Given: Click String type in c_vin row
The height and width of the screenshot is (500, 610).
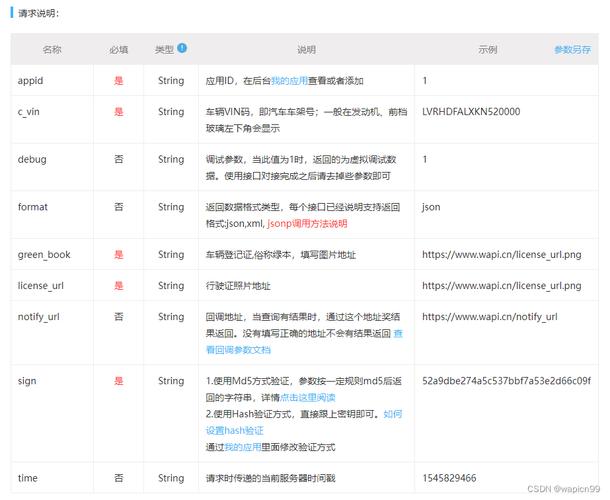Looking at the screenshot, I should click(171, 112).
